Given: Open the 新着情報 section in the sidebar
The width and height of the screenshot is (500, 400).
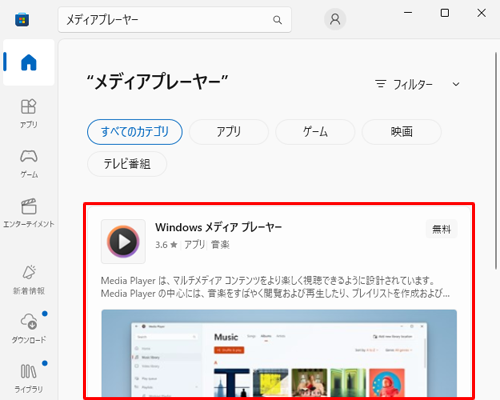Looking at the screenshot, I should tap(29, 280).
